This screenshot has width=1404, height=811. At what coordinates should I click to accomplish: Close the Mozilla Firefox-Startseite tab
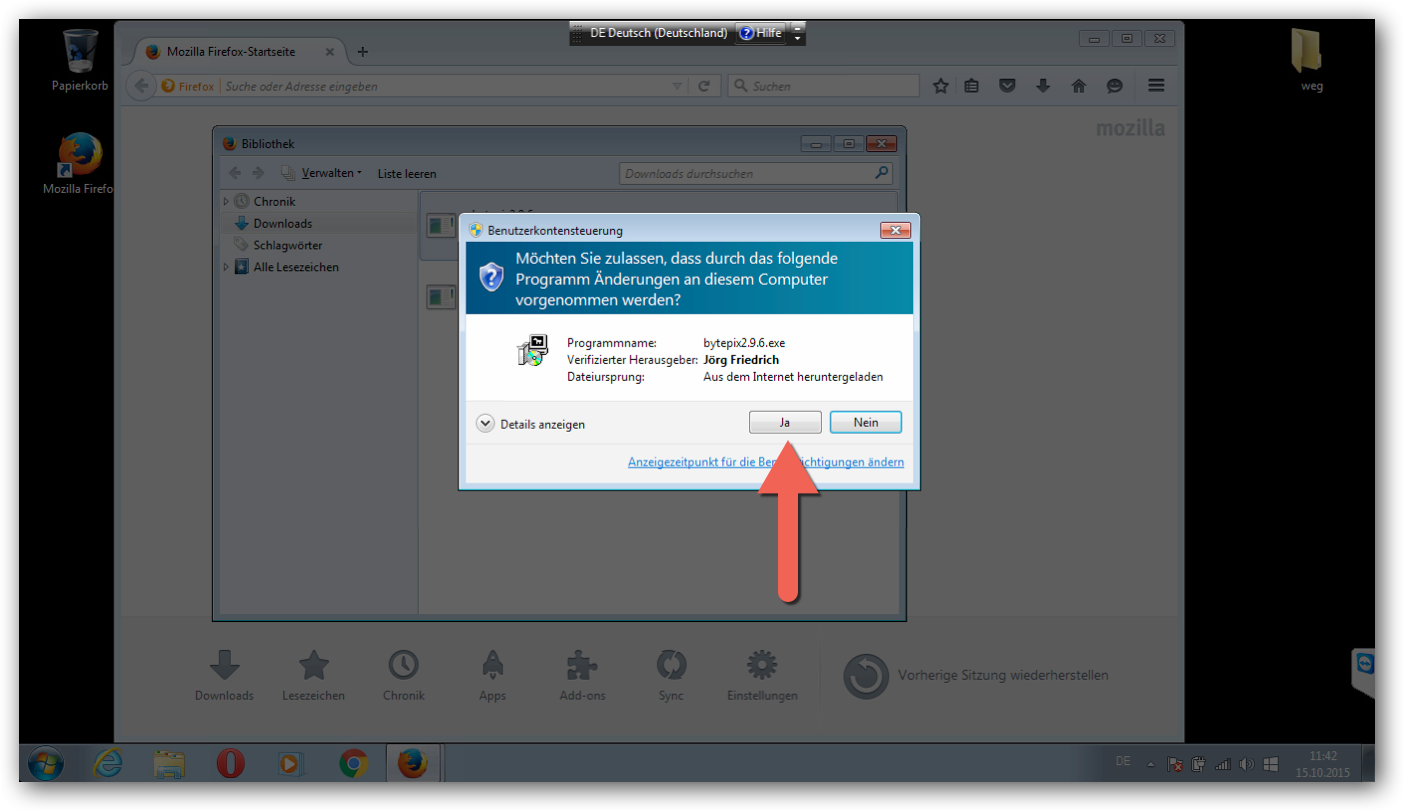pos(330,52)
